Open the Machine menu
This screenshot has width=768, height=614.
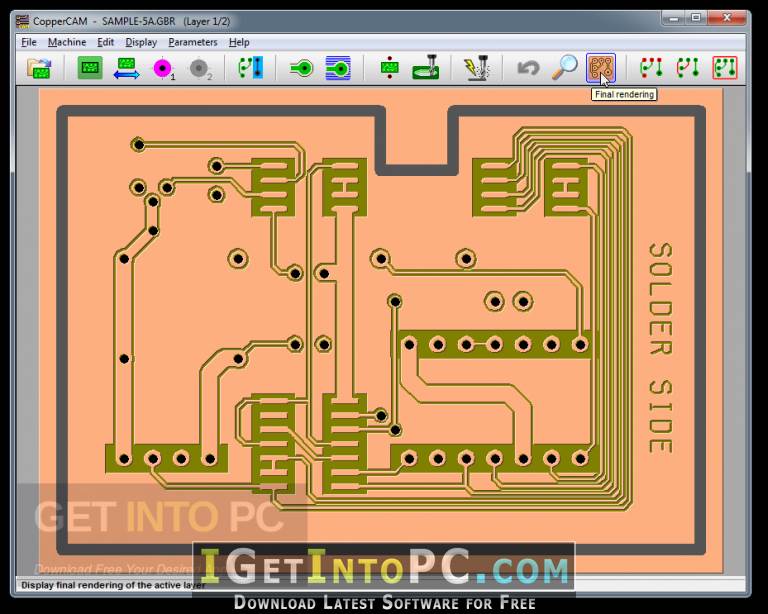click(67, 42)
